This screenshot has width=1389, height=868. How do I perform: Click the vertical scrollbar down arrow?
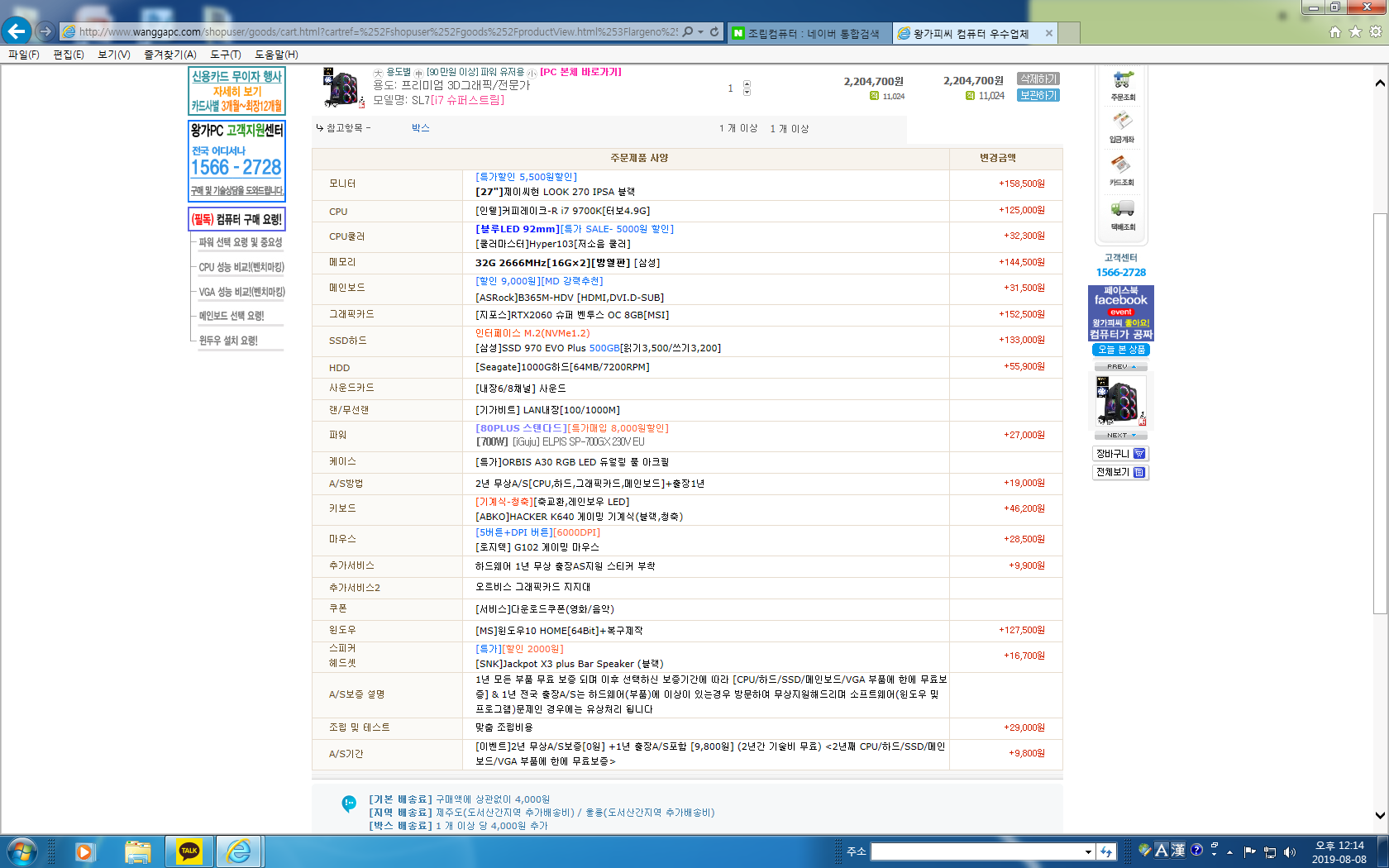point(1380,815)
